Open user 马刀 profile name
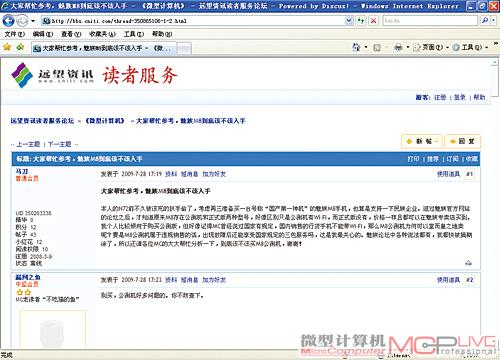500x360 pixels. (x=22, y=171)
